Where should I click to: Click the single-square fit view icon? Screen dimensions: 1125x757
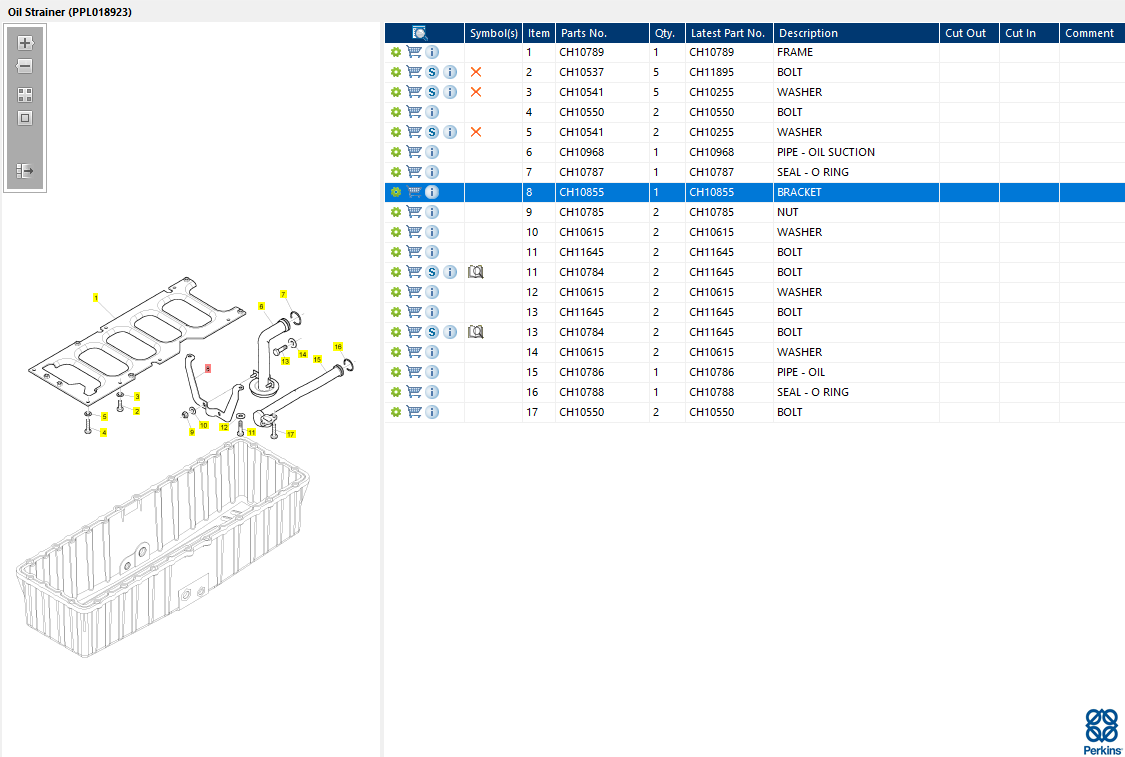25,118
